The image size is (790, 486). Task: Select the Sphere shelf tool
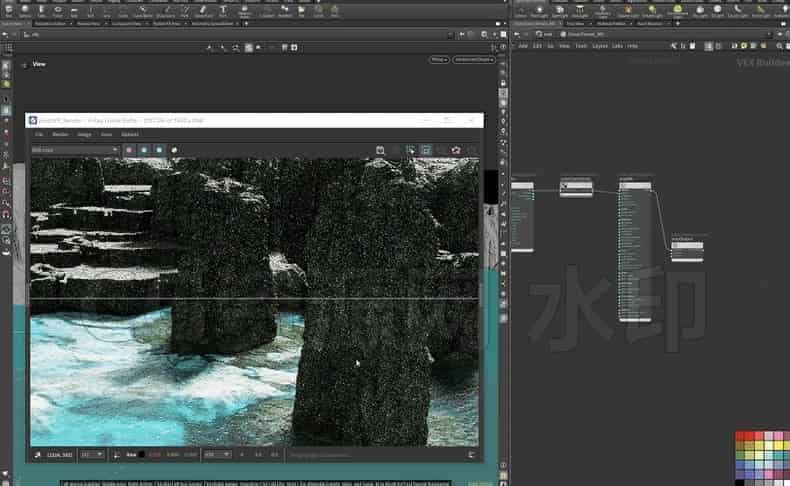(x=25, y=10)
